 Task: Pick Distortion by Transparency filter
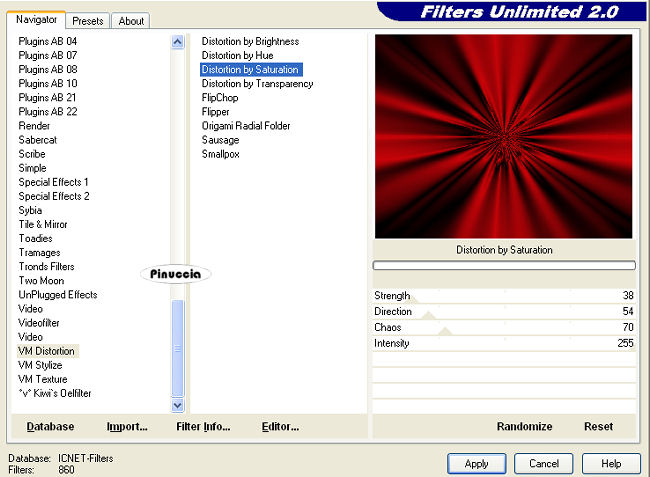click(257, 84)
